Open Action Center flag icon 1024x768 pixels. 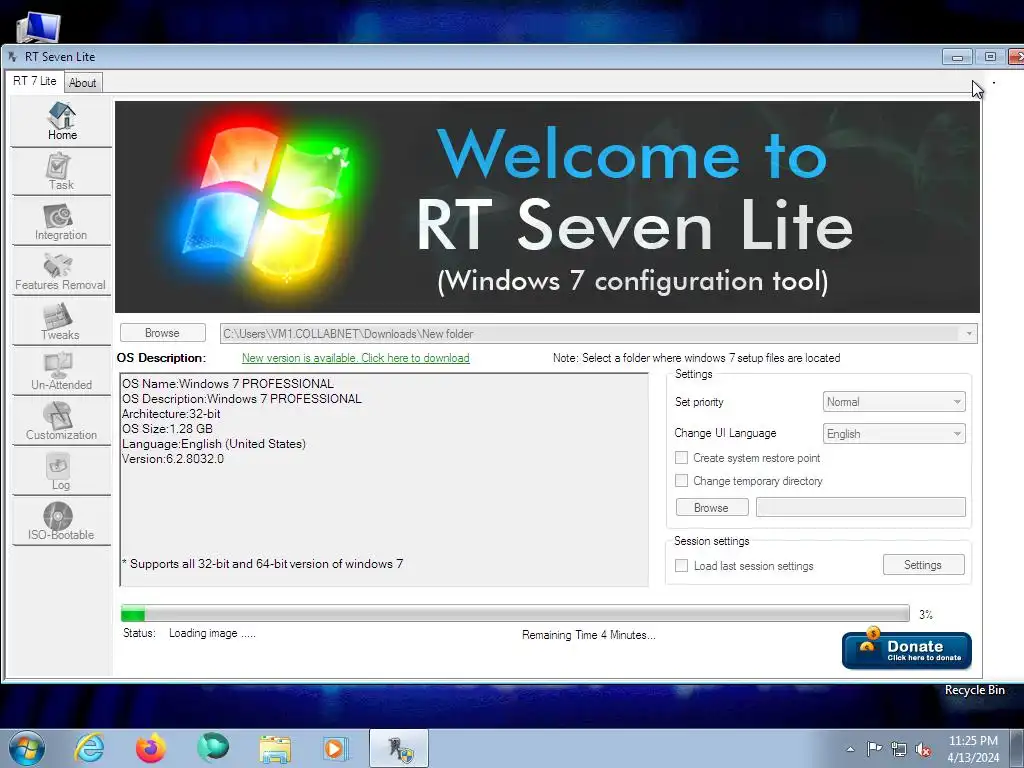(x=874, y=749)
